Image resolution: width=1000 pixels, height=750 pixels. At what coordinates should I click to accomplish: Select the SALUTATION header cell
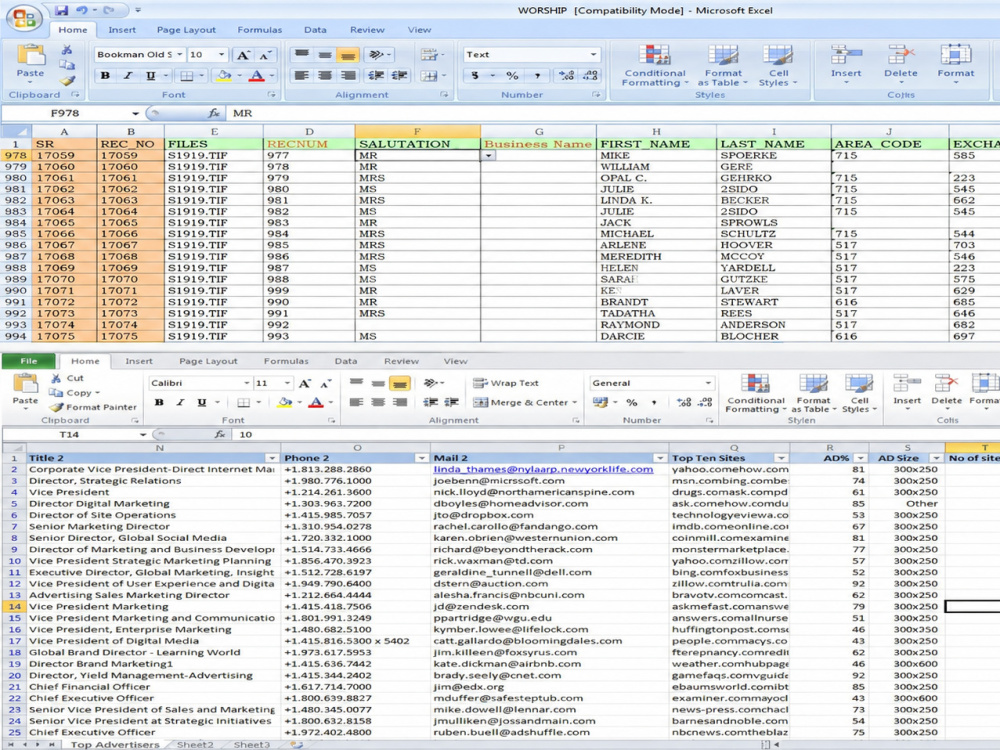417,144
